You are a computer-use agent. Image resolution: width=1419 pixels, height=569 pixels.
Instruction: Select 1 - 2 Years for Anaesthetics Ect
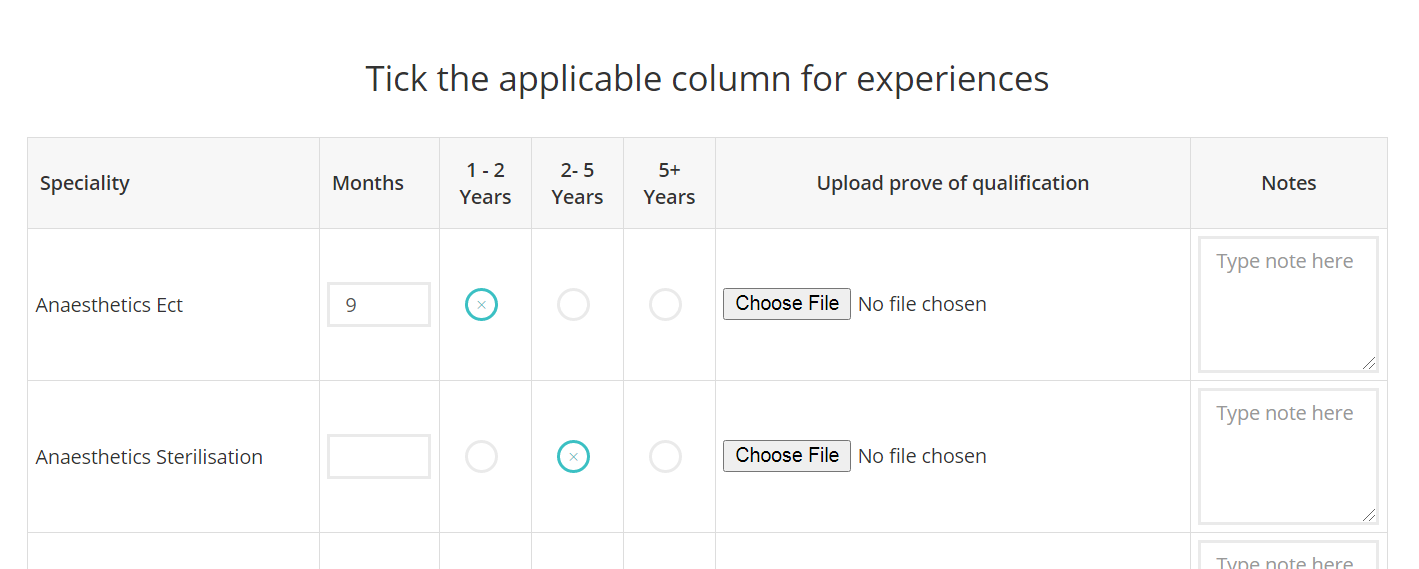481,305
